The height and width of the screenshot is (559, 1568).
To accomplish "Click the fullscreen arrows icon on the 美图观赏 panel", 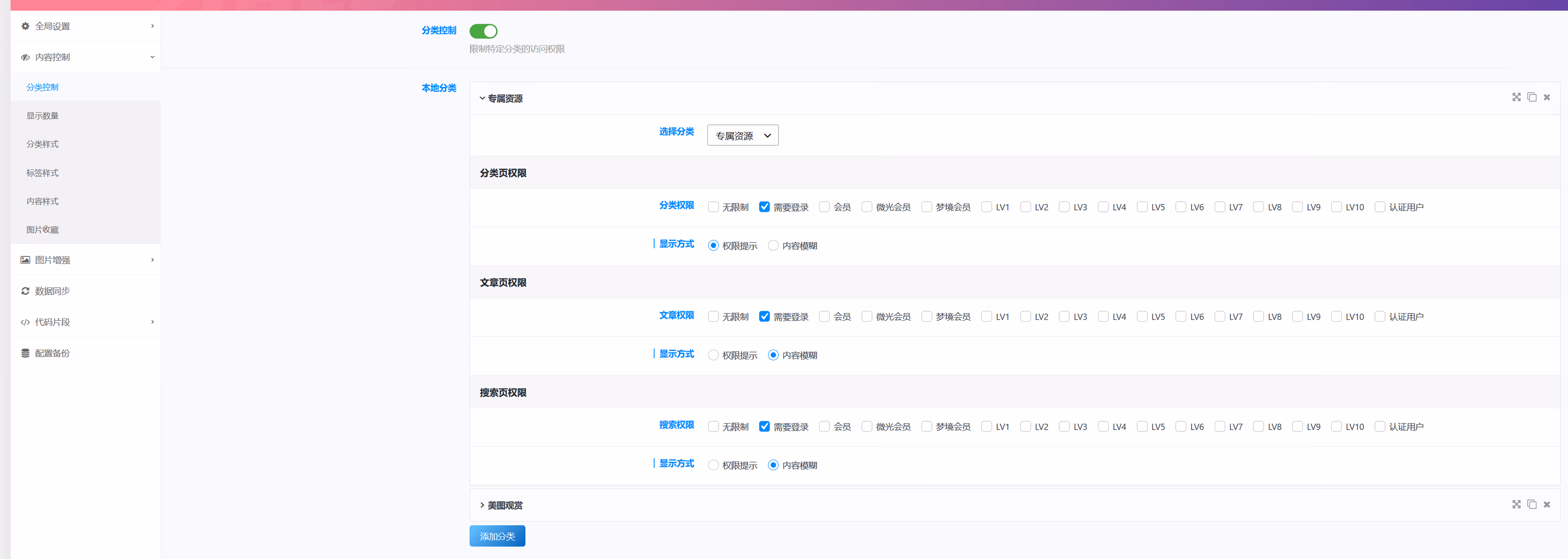I will click(1516, 504).
